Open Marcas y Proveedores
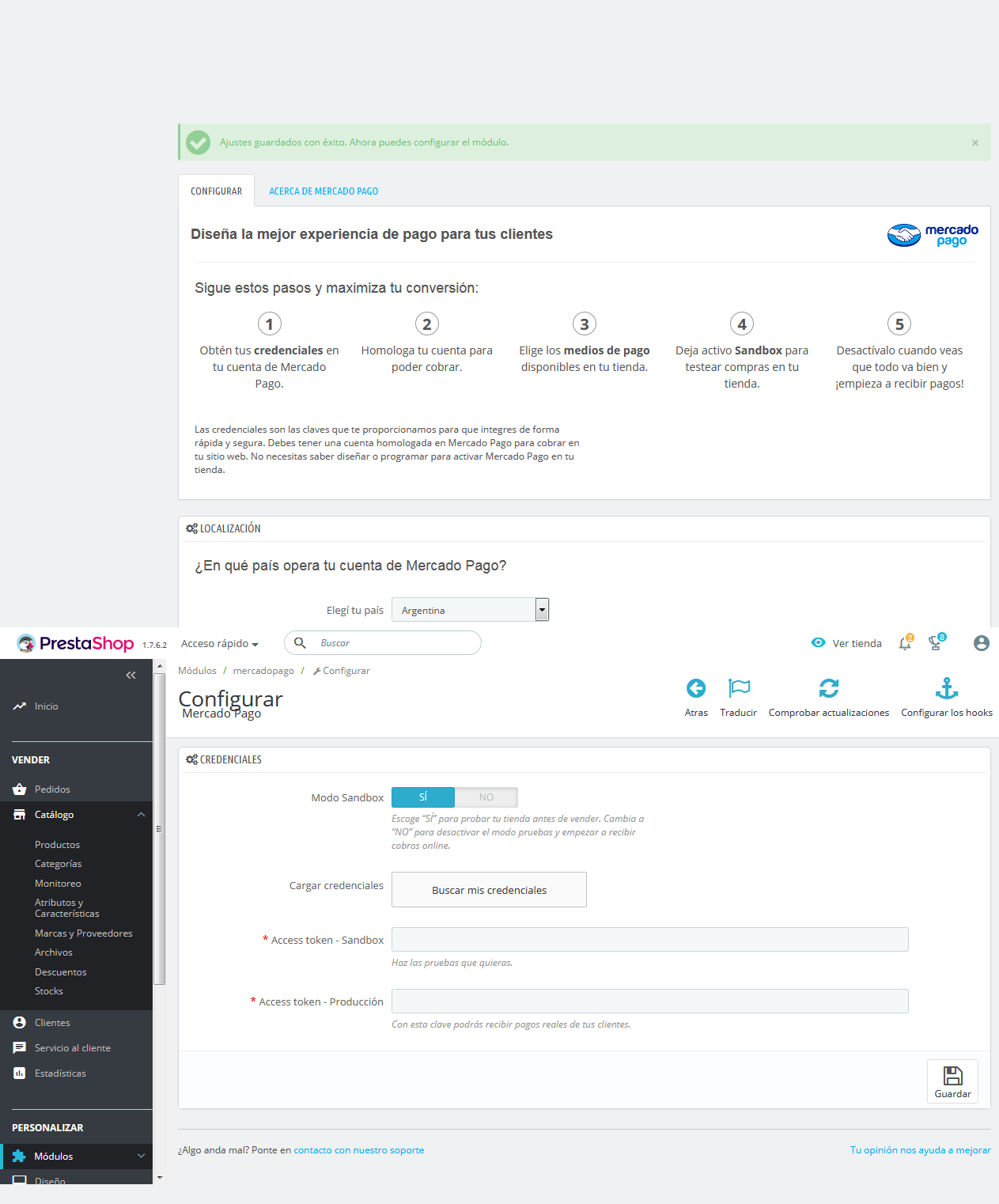The image size is (999, 1204). click(84, 933)
